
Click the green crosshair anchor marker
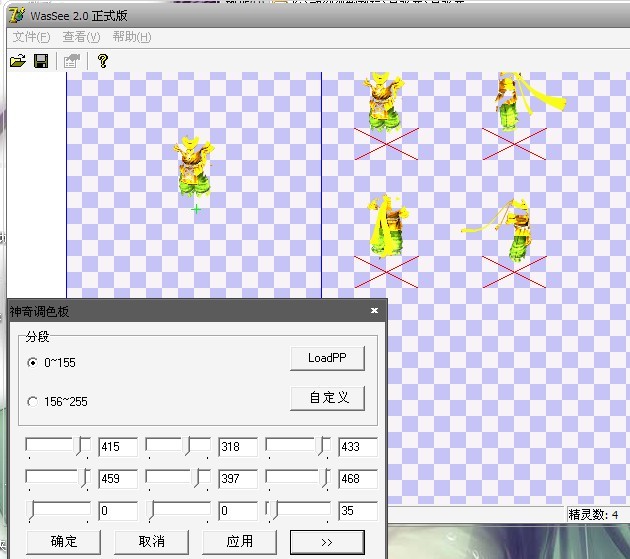pyautogui.click(x=196, y=209)
